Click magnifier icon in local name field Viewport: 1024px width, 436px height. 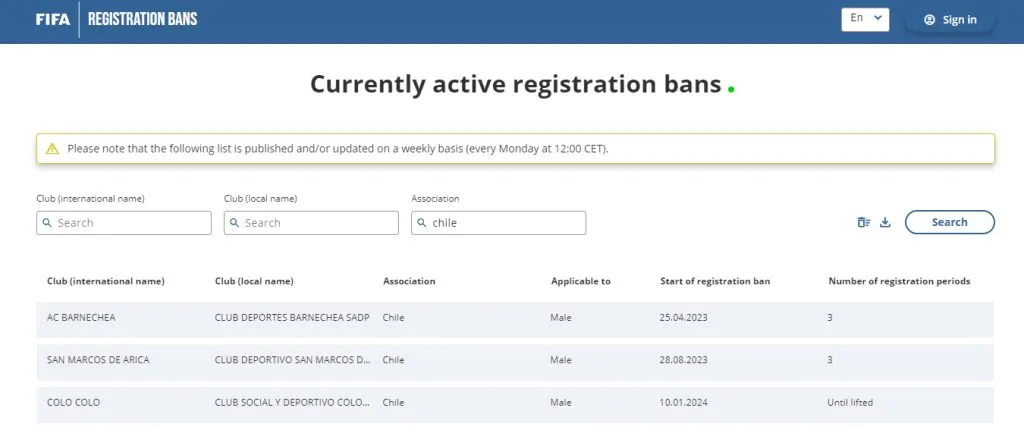coord(234,223)
